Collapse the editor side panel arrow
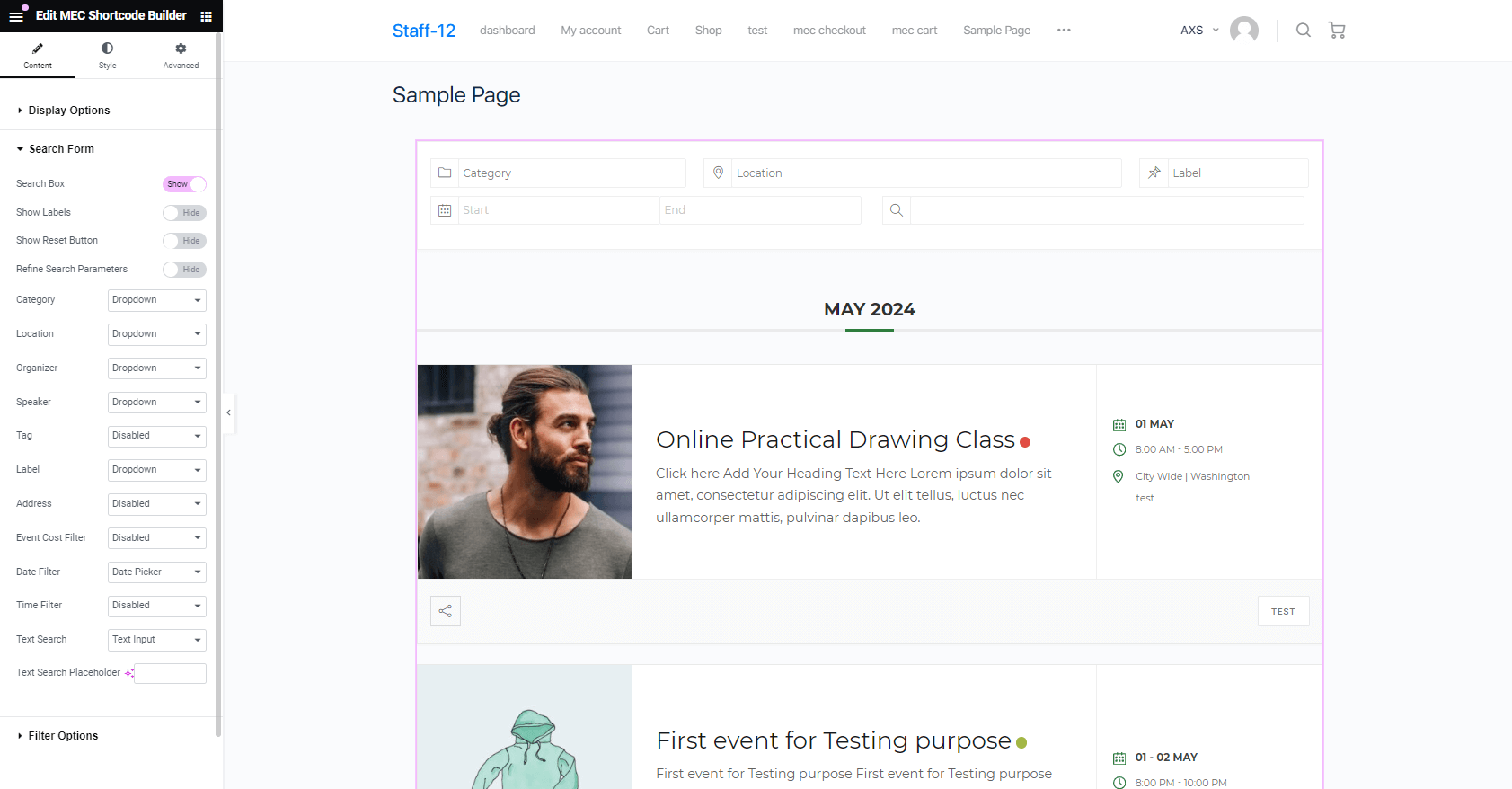Image resolution: width=1512 pixels, height=789 pixels. point(229,412)
